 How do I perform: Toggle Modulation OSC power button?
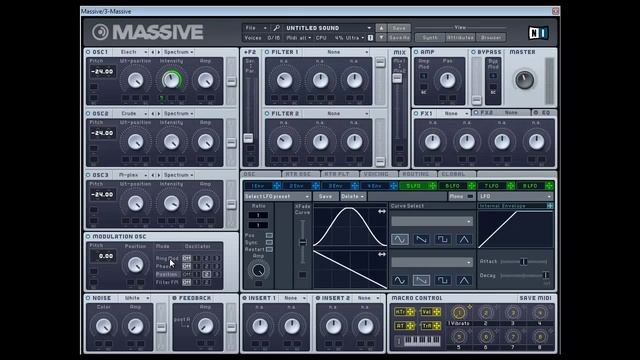[88, 236]
